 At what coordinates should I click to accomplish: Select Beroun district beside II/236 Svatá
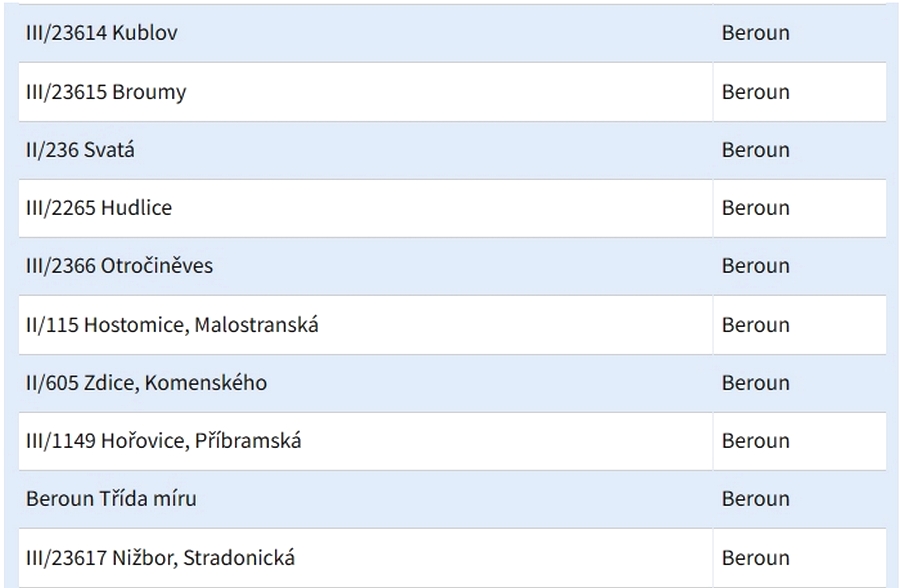pos(756,150)
